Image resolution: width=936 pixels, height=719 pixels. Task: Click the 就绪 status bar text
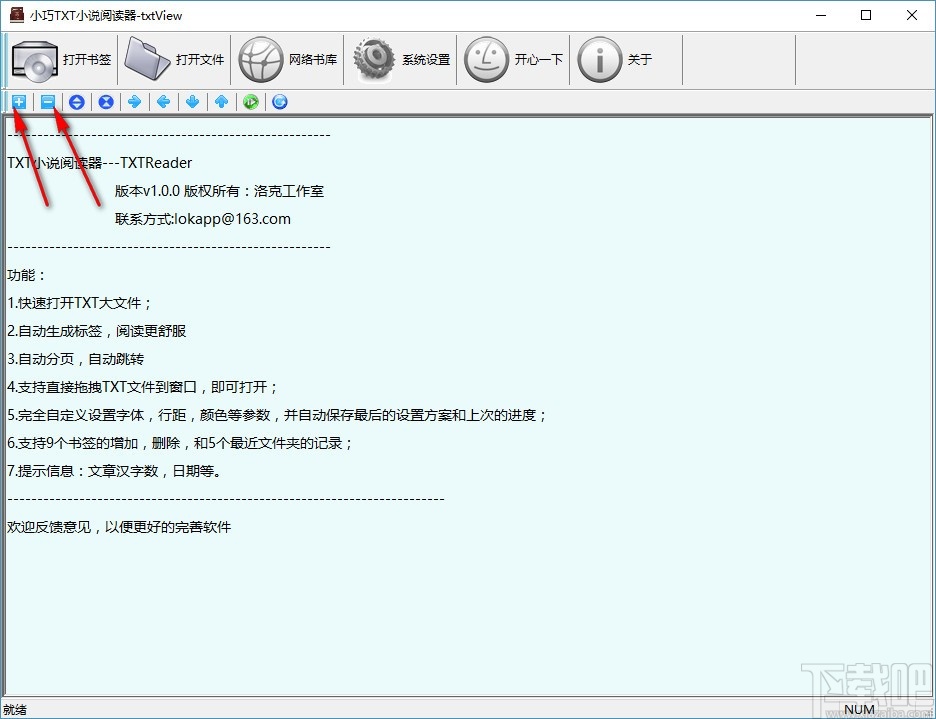(x=14, y=710)
